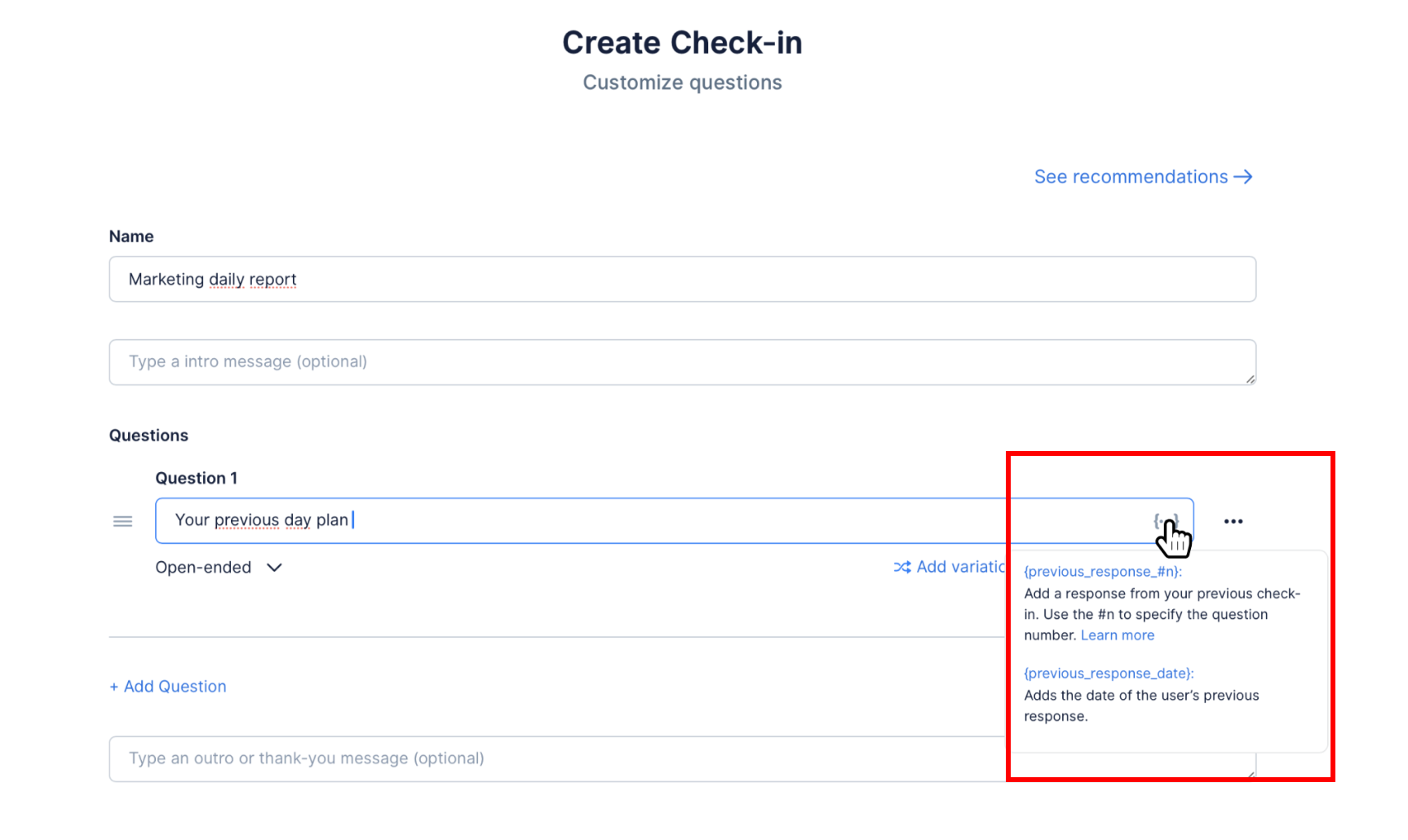Select the {previous_response_date} variable
The image size is (1408, 840).
1108,674
